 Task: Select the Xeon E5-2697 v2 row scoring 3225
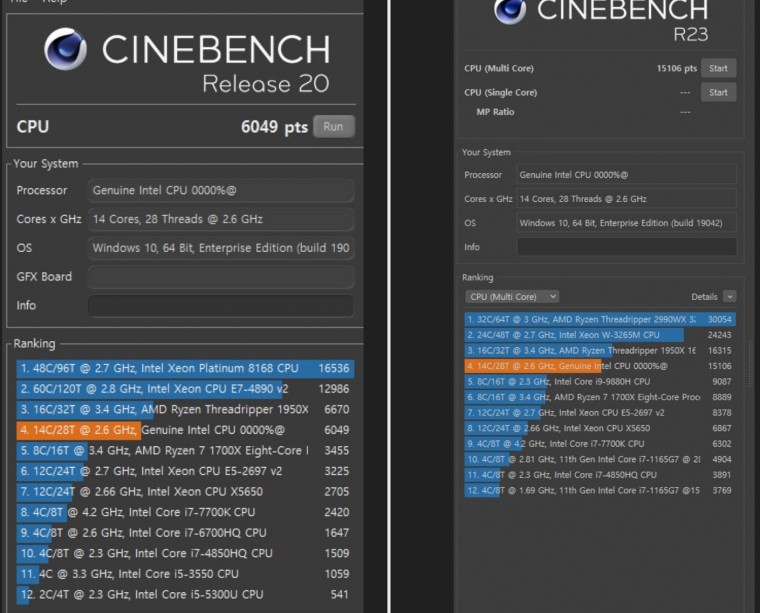pos(185,471)
